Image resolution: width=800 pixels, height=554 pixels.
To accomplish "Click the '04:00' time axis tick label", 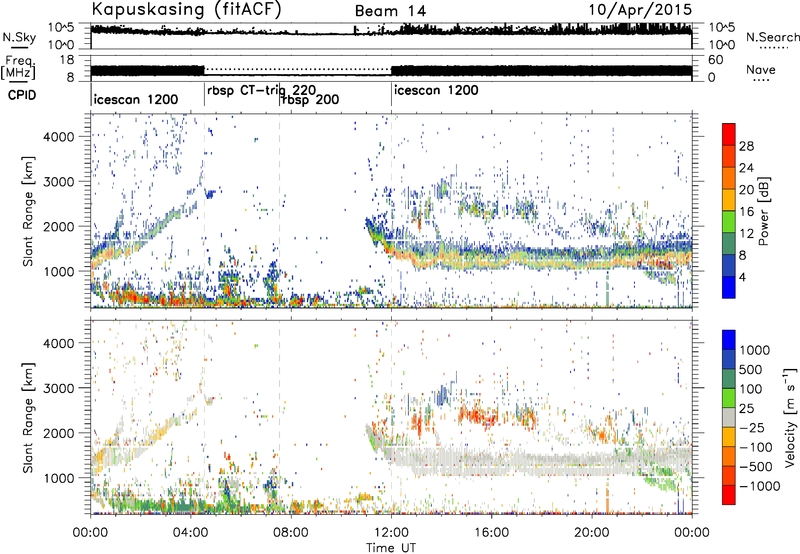I will [191, 533].
